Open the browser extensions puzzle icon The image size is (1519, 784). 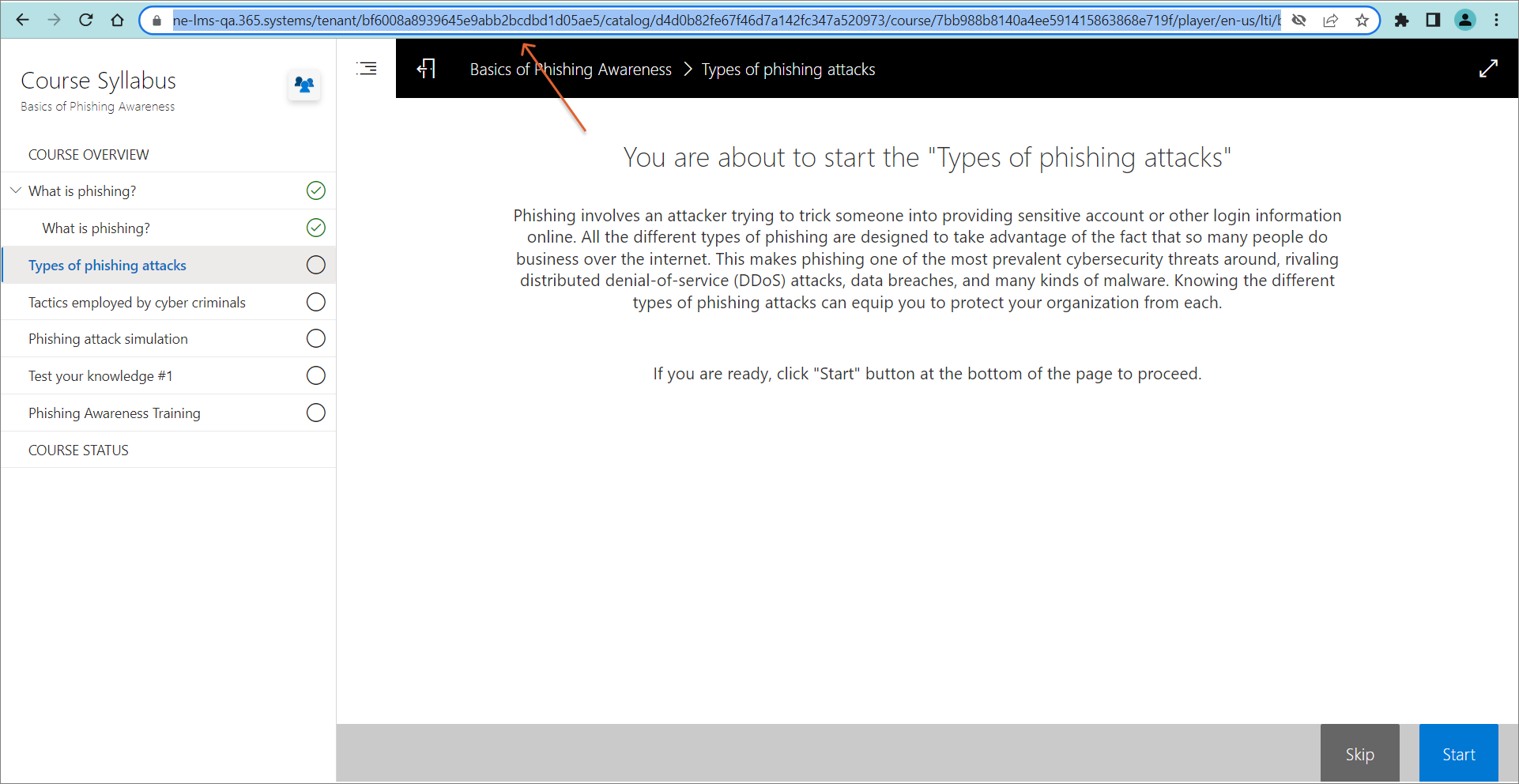pyautogui.click(x=1401, y=21)
